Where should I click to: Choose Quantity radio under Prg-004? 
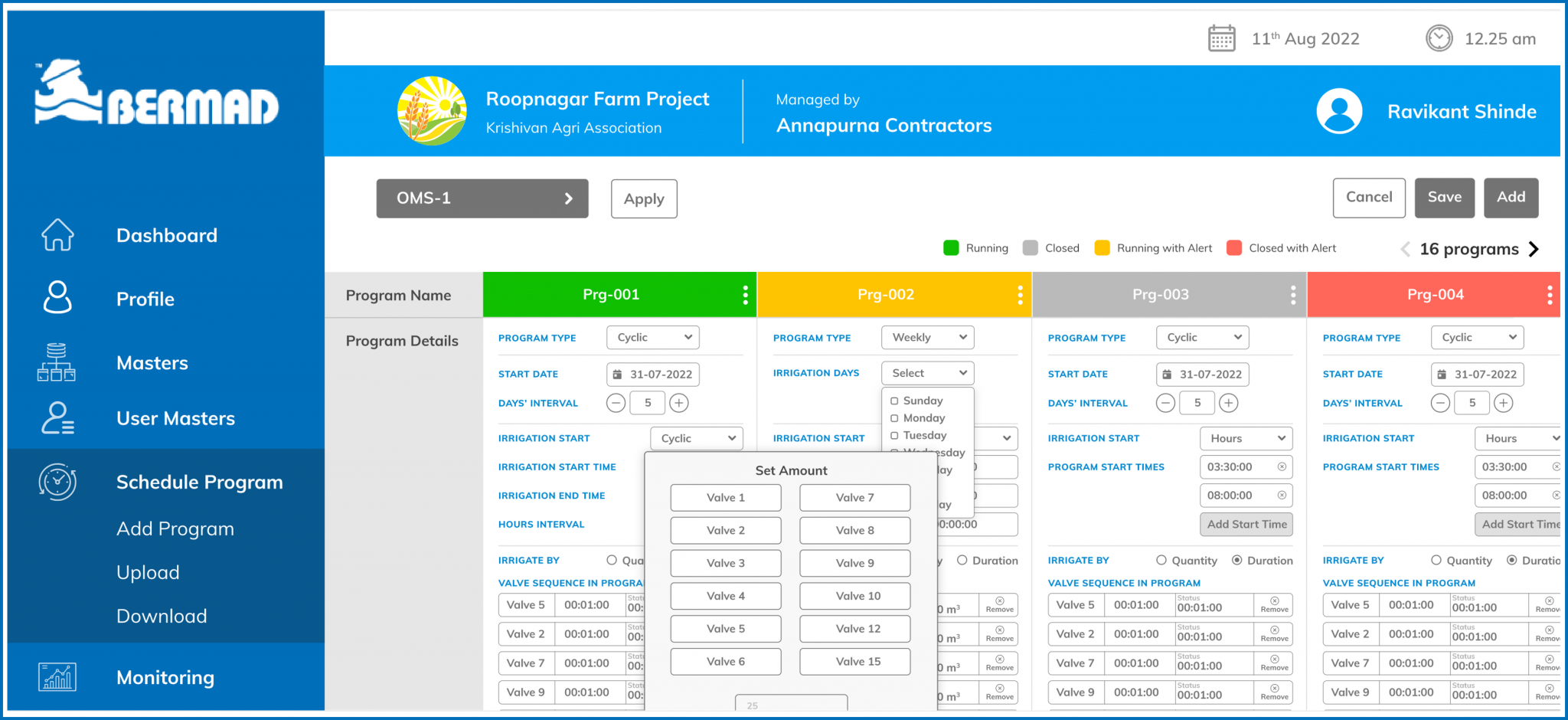coord(1436,560)
